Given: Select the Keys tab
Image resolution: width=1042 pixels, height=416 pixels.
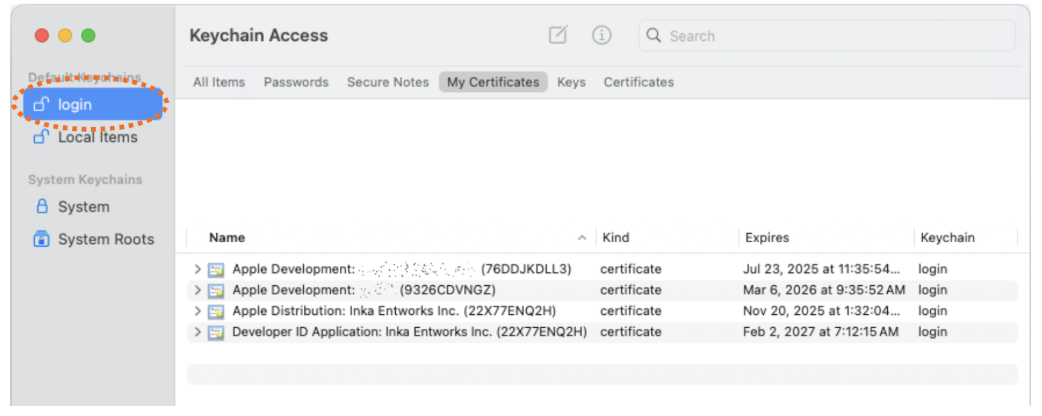Looking at the screenshot, I should tap(571, 82).
